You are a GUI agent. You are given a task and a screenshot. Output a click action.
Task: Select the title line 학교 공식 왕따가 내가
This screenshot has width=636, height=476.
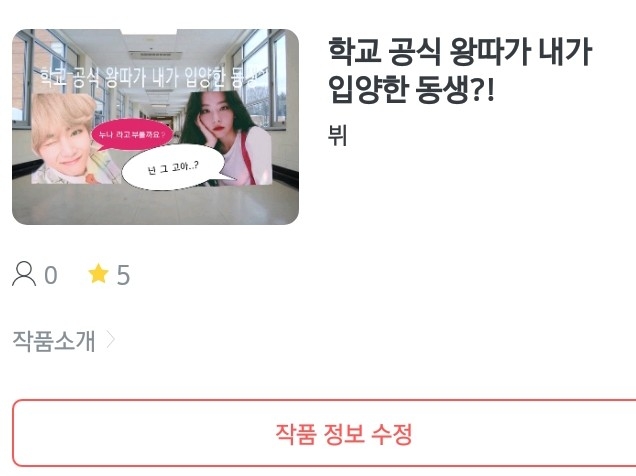click(x=460, y=51)
